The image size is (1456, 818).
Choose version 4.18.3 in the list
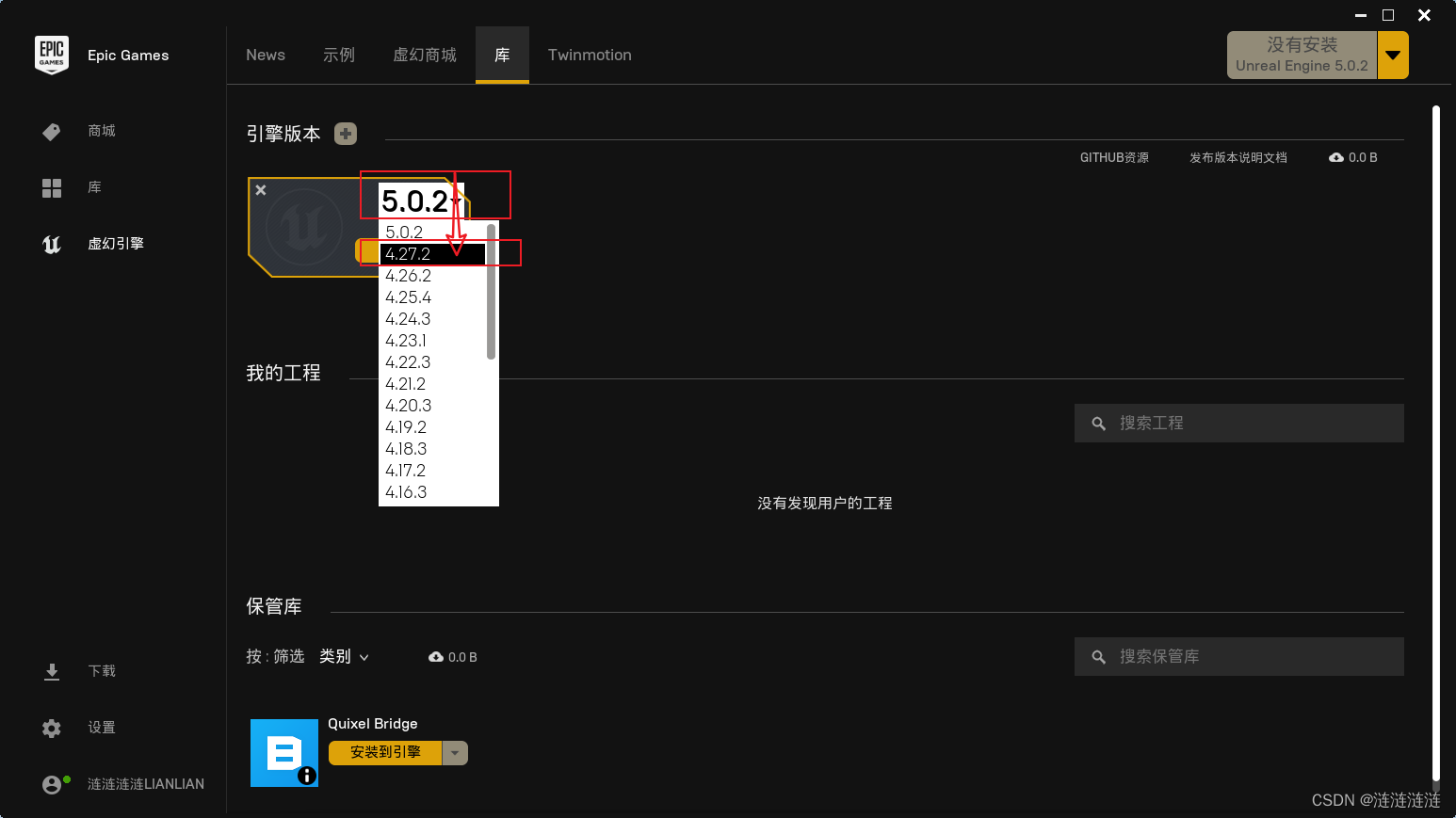click(x=432, y=448)
